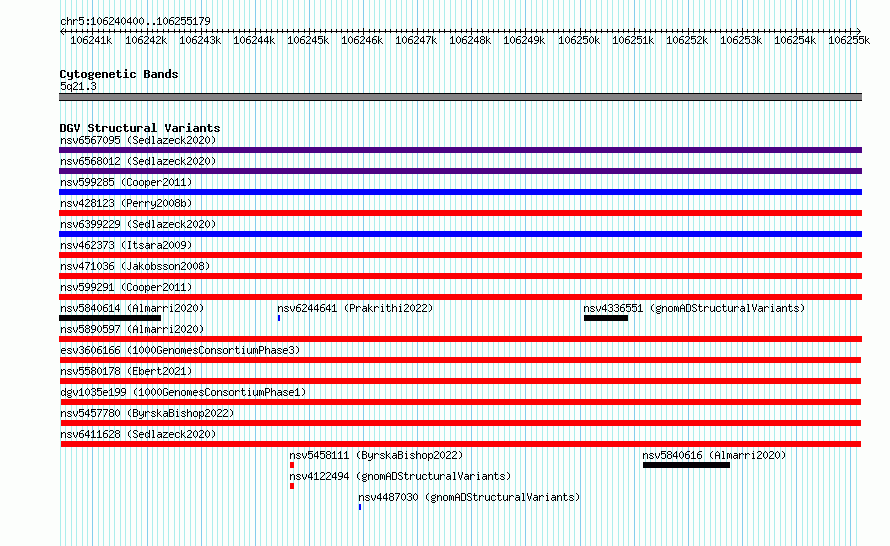Image resolution: width=890 pixels, height=546 pixels.
Task: Select the black nsv5840616 variant bar
Action: (x=686, y=465)
